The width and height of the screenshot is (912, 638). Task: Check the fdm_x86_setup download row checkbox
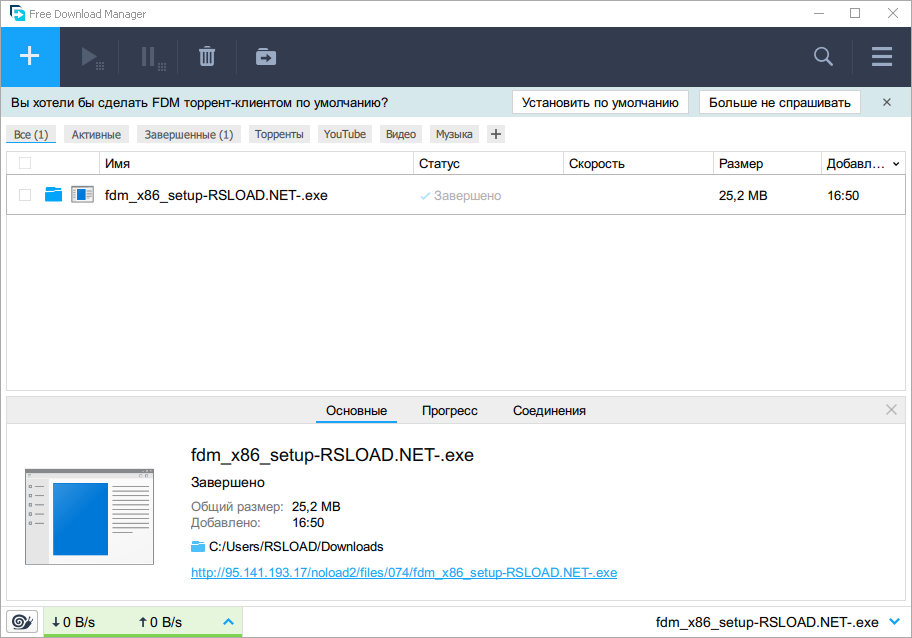click(25, 195)
